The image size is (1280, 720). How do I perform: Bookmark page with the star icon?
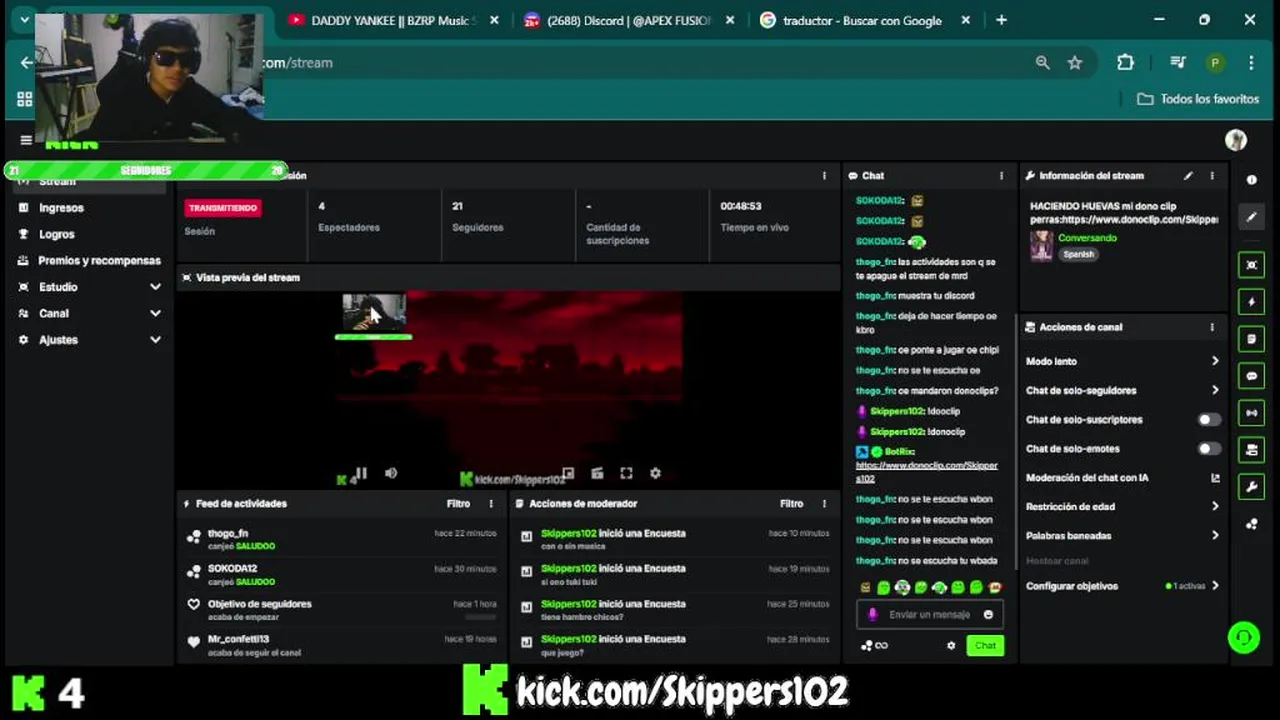(1075, 63)
